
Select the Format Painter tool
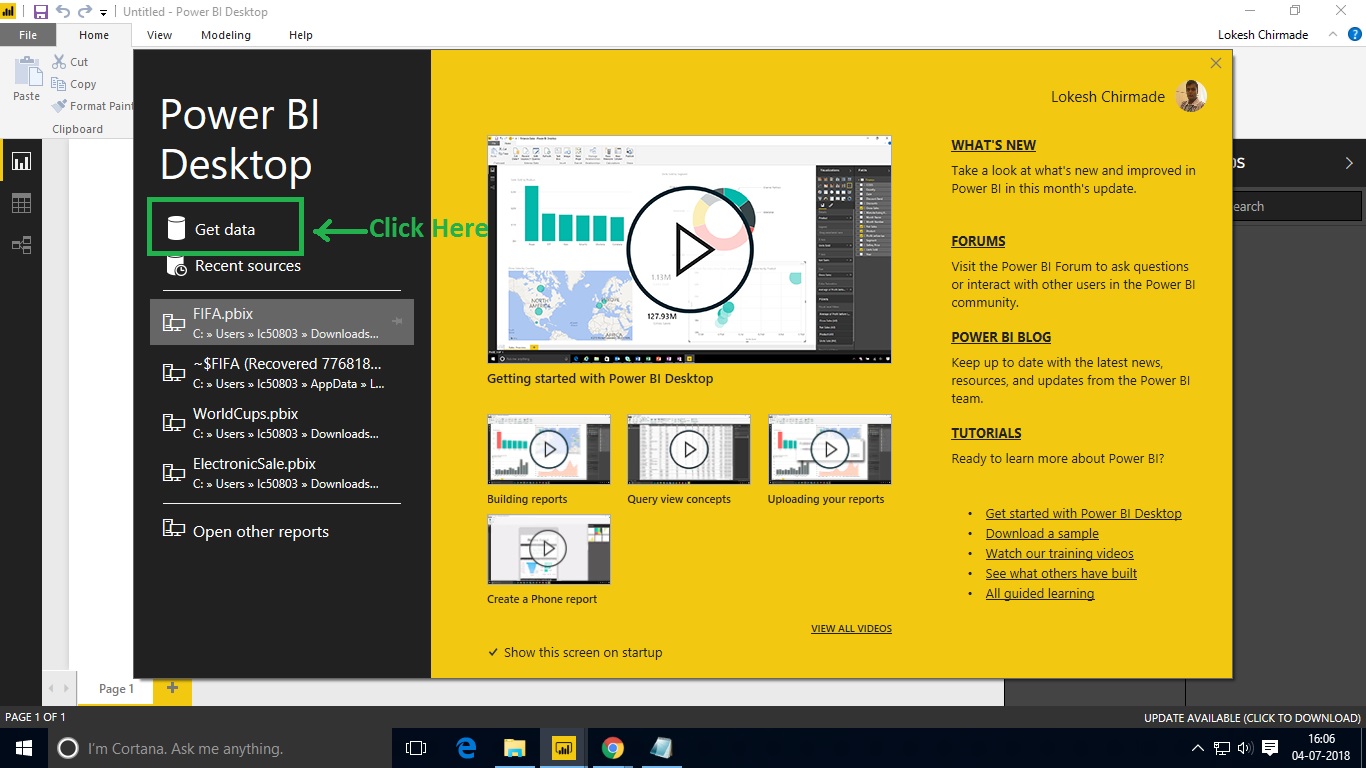(58, 106)
